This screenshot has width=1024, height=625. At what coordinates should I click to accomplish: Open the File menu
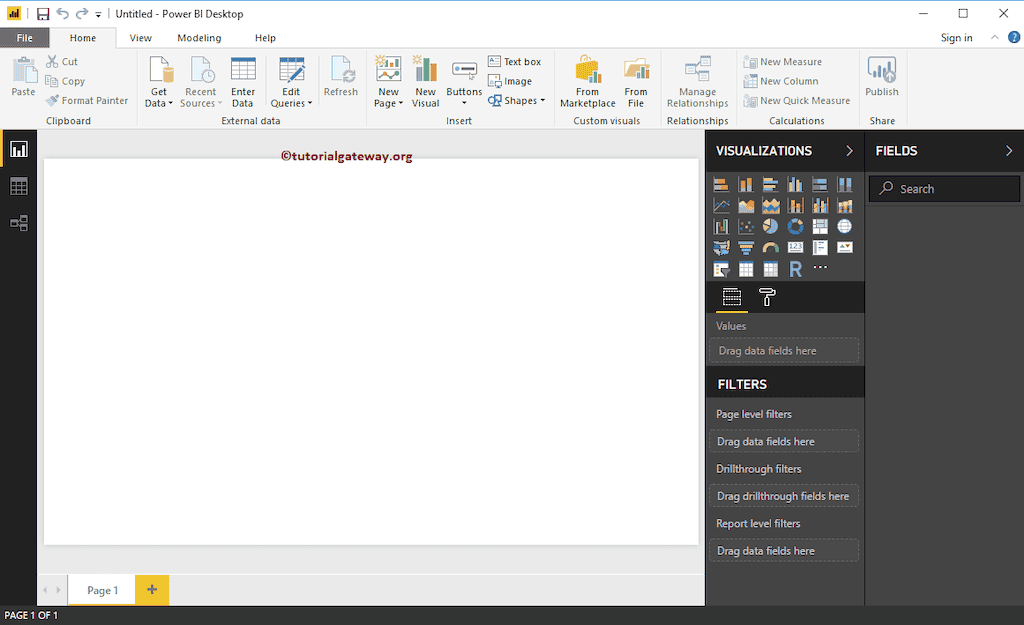(x=24, y=37)
